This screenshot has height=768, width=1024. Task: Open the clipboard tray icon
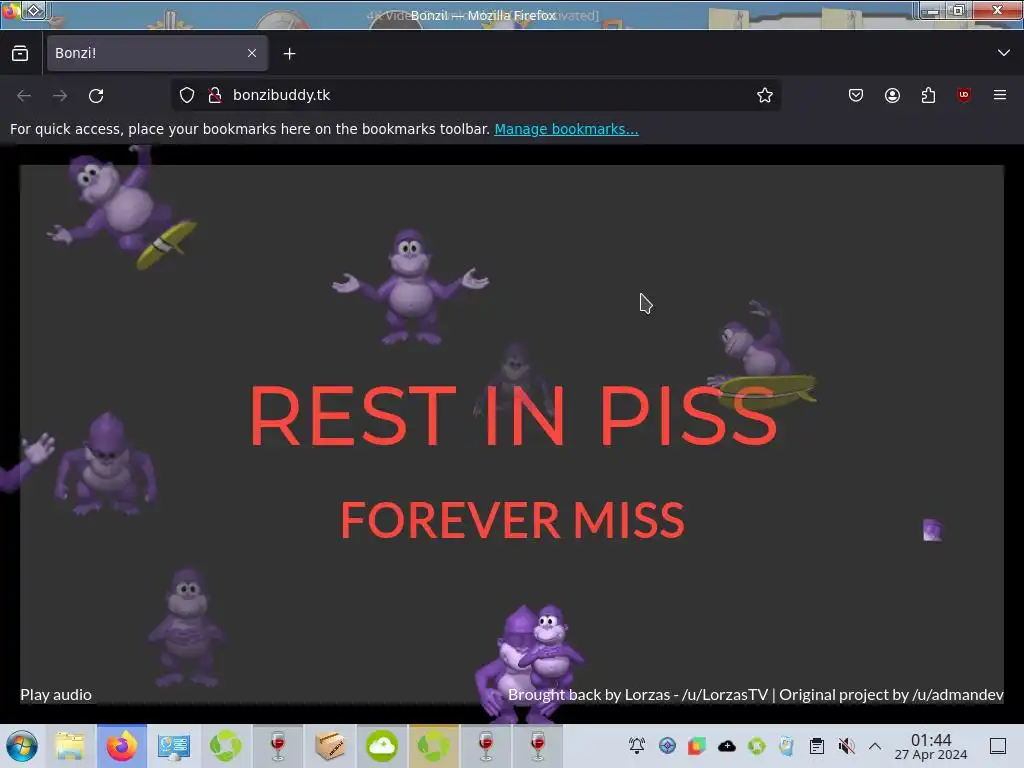816,746
